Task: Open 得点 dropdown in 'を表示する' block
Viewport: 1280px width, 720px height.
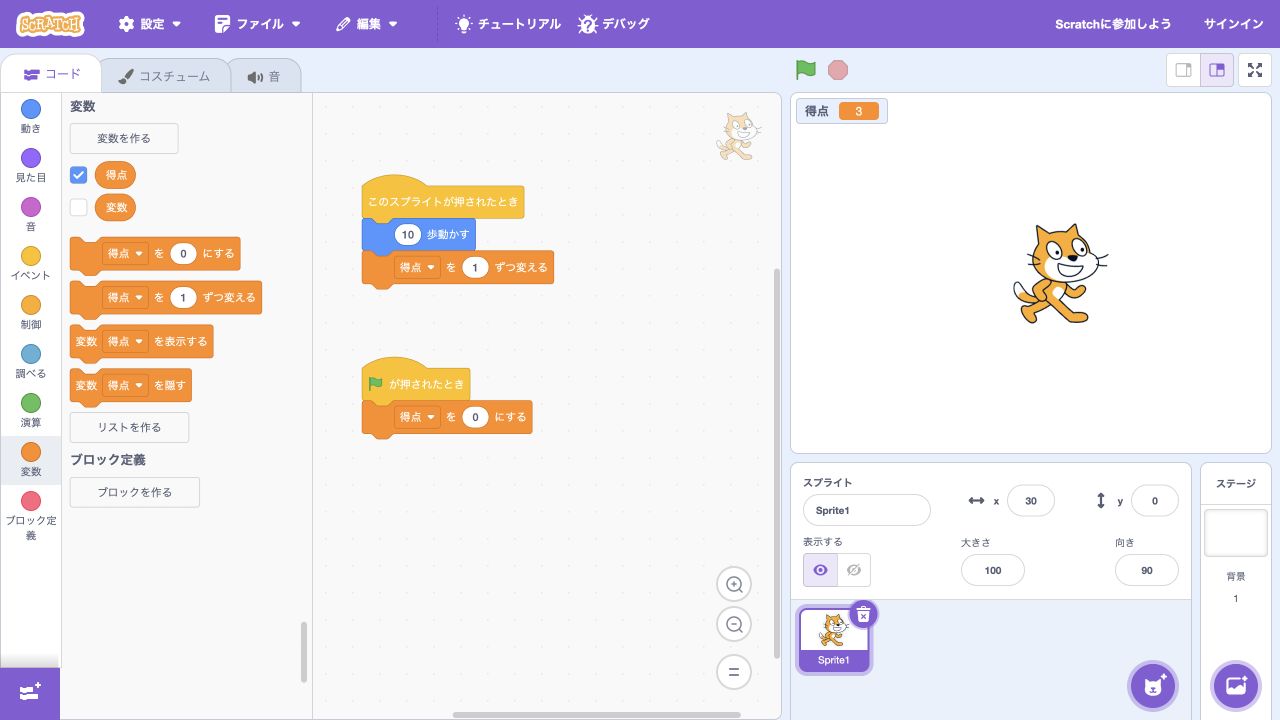Action: point(125,341)
